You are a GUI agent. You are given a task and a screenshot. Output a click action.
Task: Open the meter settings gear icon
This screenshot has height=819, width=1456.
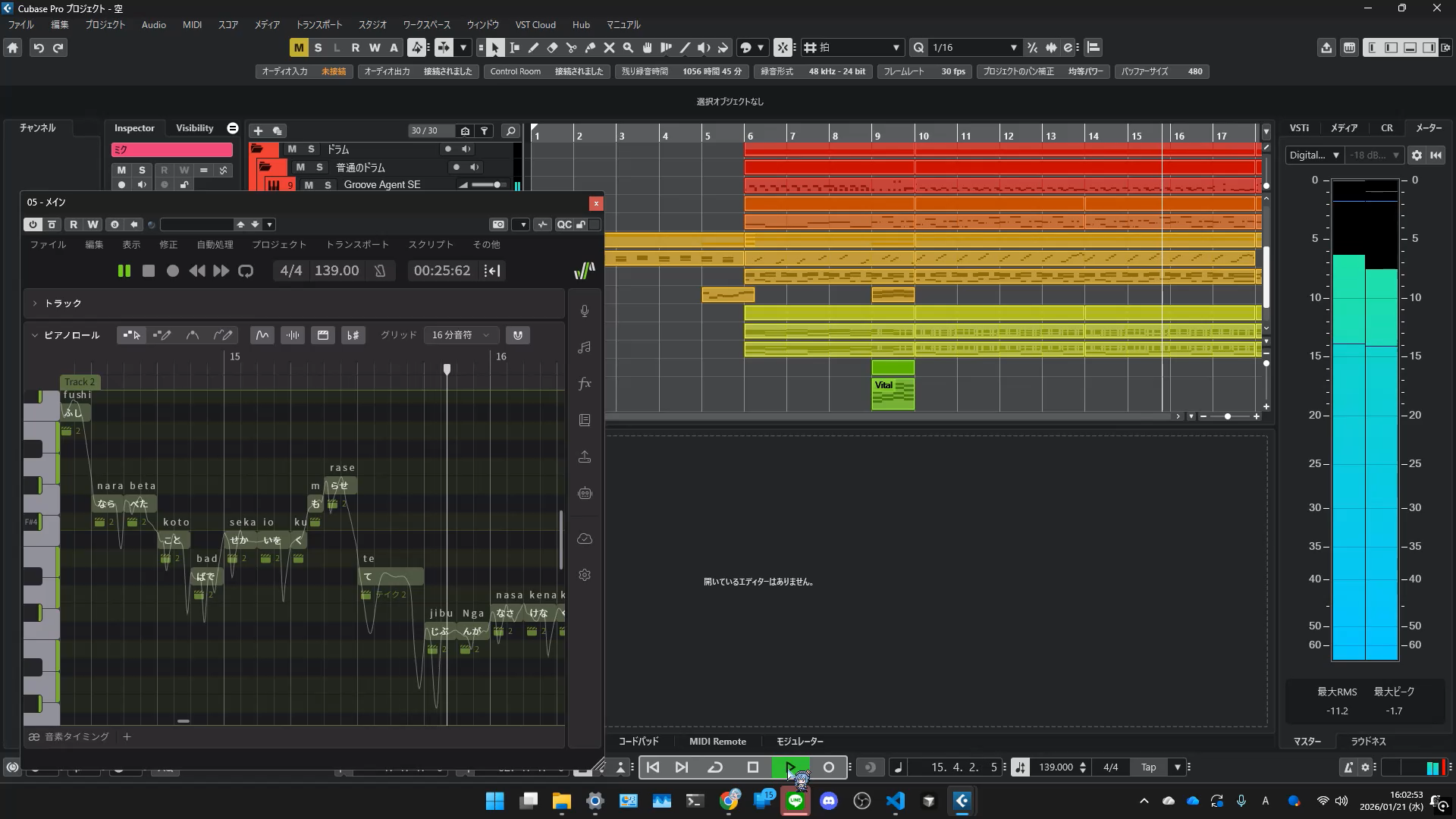[1417, 155]
